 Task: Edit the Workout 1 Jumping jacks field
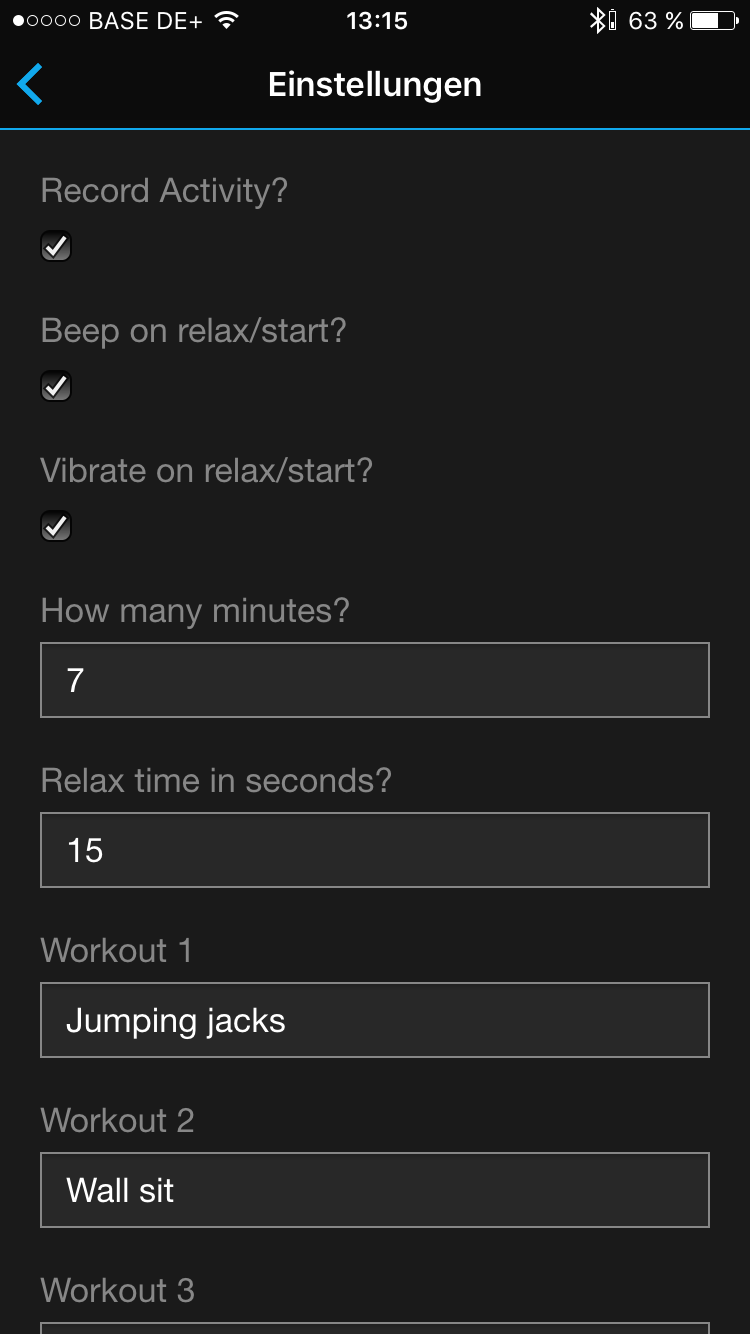[x=375, y=1020]
